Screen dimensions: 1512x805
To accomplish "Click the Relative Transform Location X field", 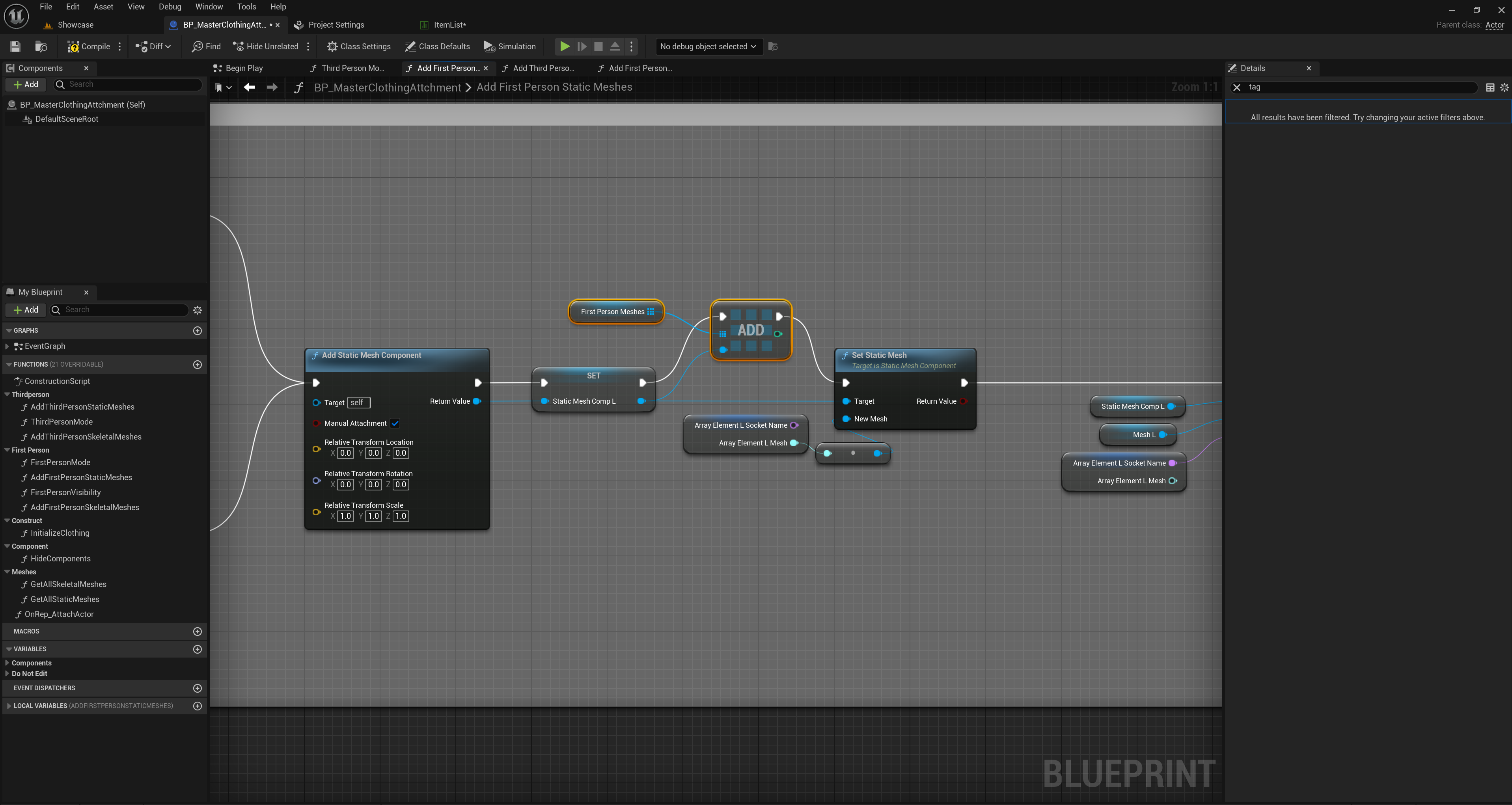I will (346, 453).
